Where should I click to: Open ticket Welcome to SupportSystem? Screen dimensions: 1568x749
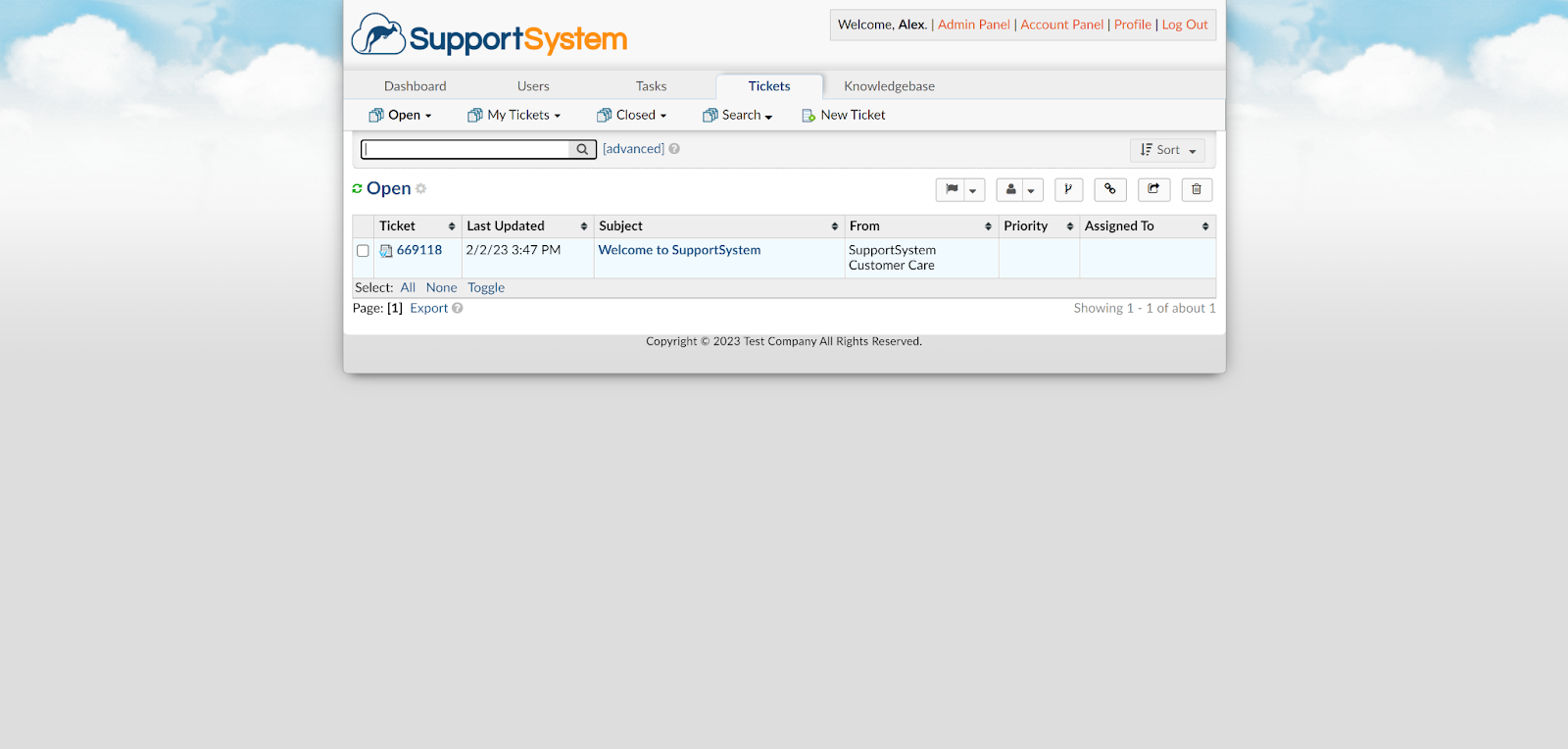click(679, 250)
